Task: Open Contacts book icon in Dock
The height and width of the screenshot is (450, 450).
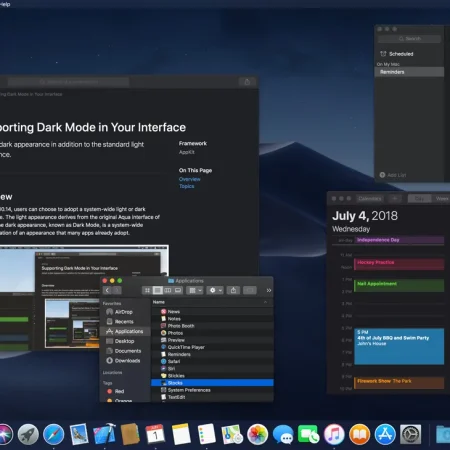Action: 130,434
